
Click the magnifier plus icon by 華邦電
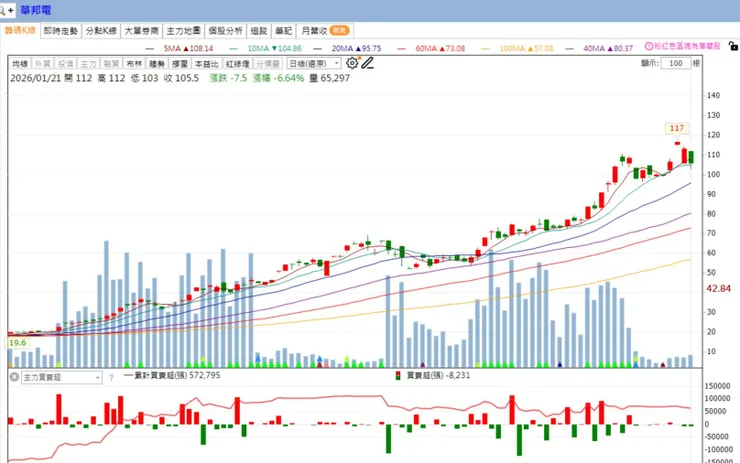(x=7, y=10)
